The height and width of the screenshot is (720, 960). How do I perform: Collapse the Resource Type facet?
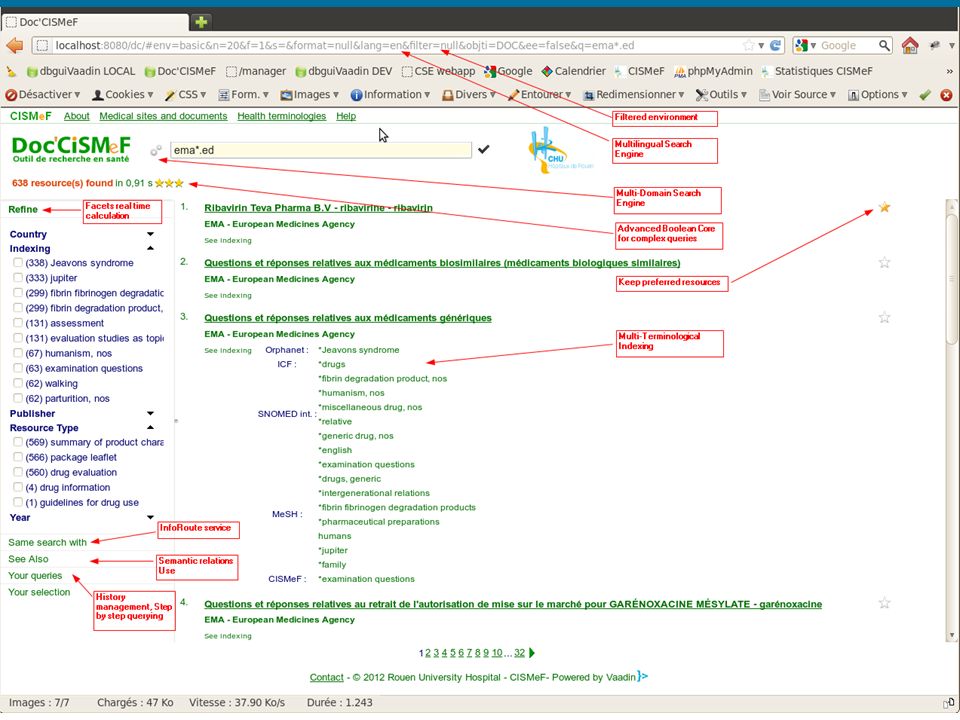(150, 427)
